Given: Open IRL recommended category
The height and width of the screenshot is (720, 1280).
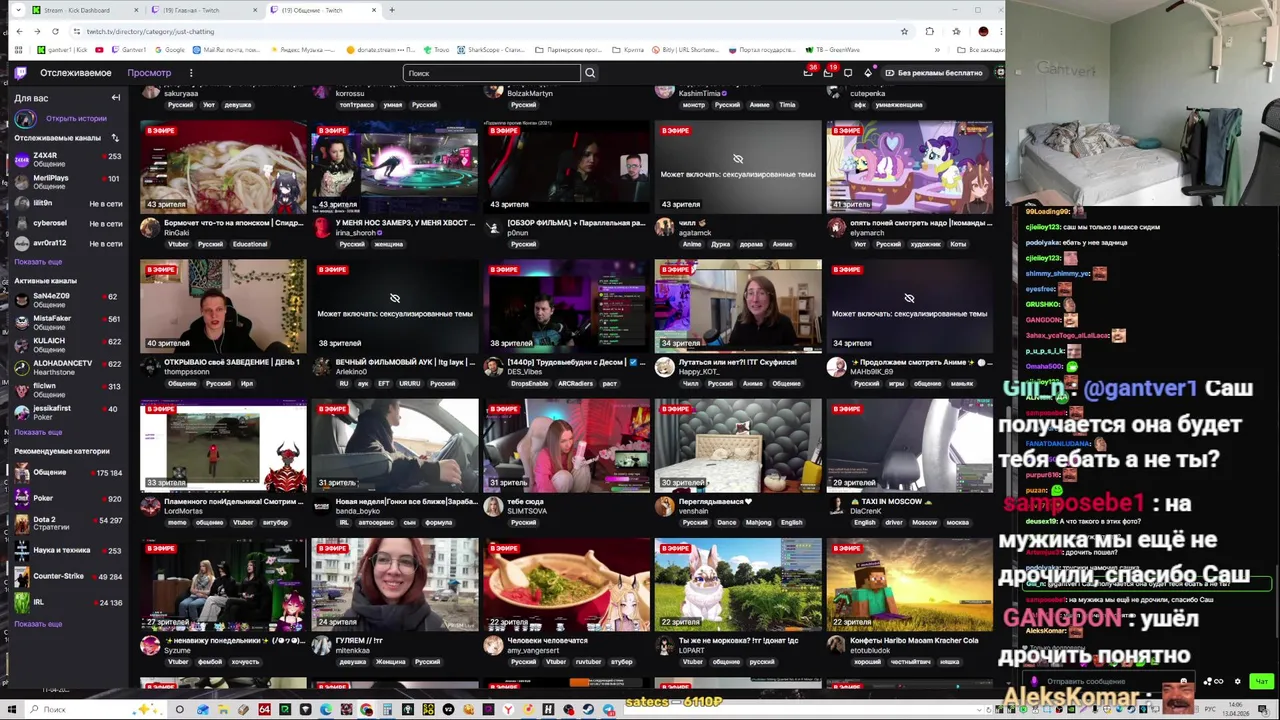Looking at the screenshot, I should [67, 602].
